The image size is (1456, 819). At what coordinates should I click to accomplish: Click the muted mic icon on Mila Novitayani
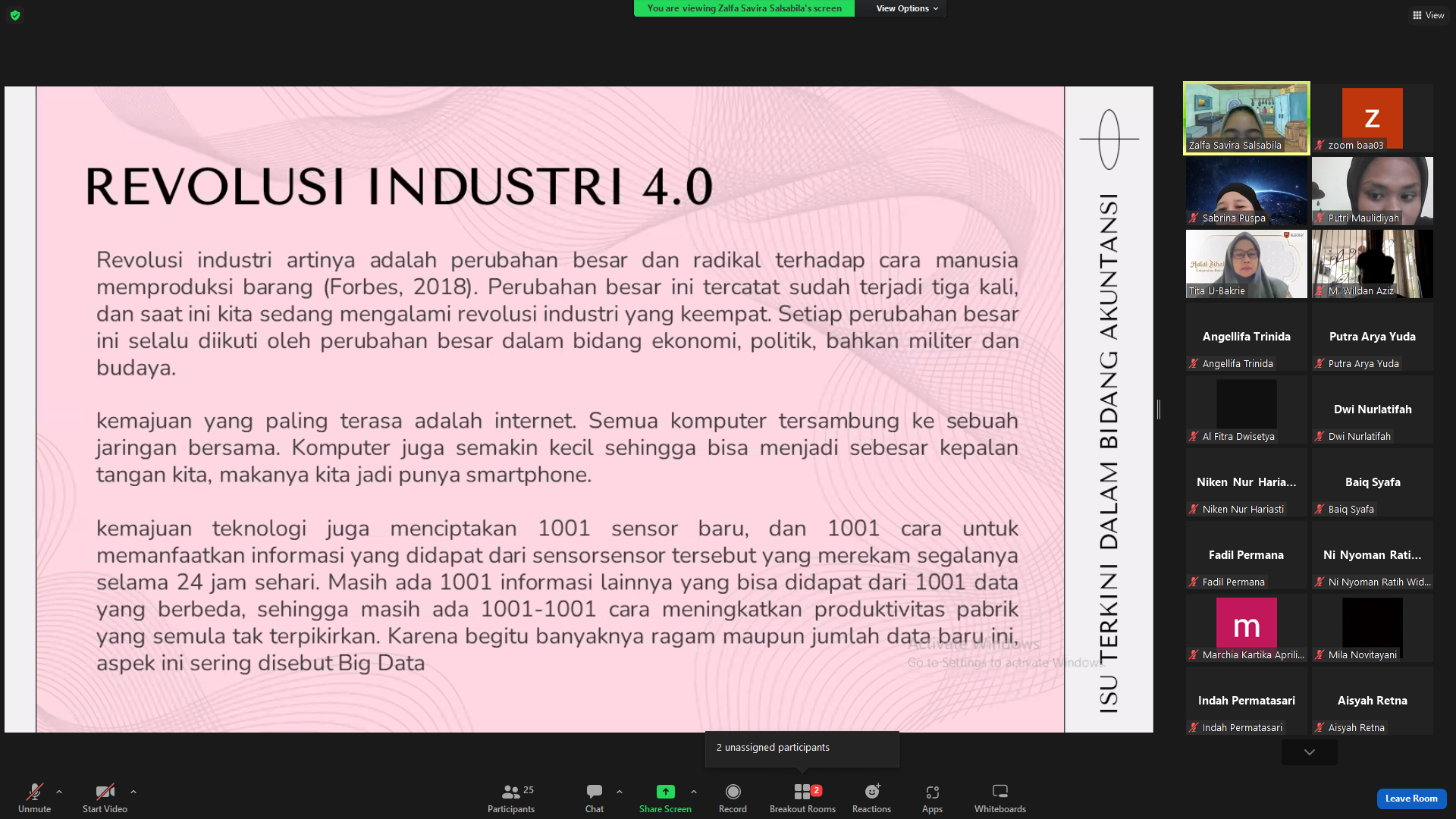pos(1319,655)
